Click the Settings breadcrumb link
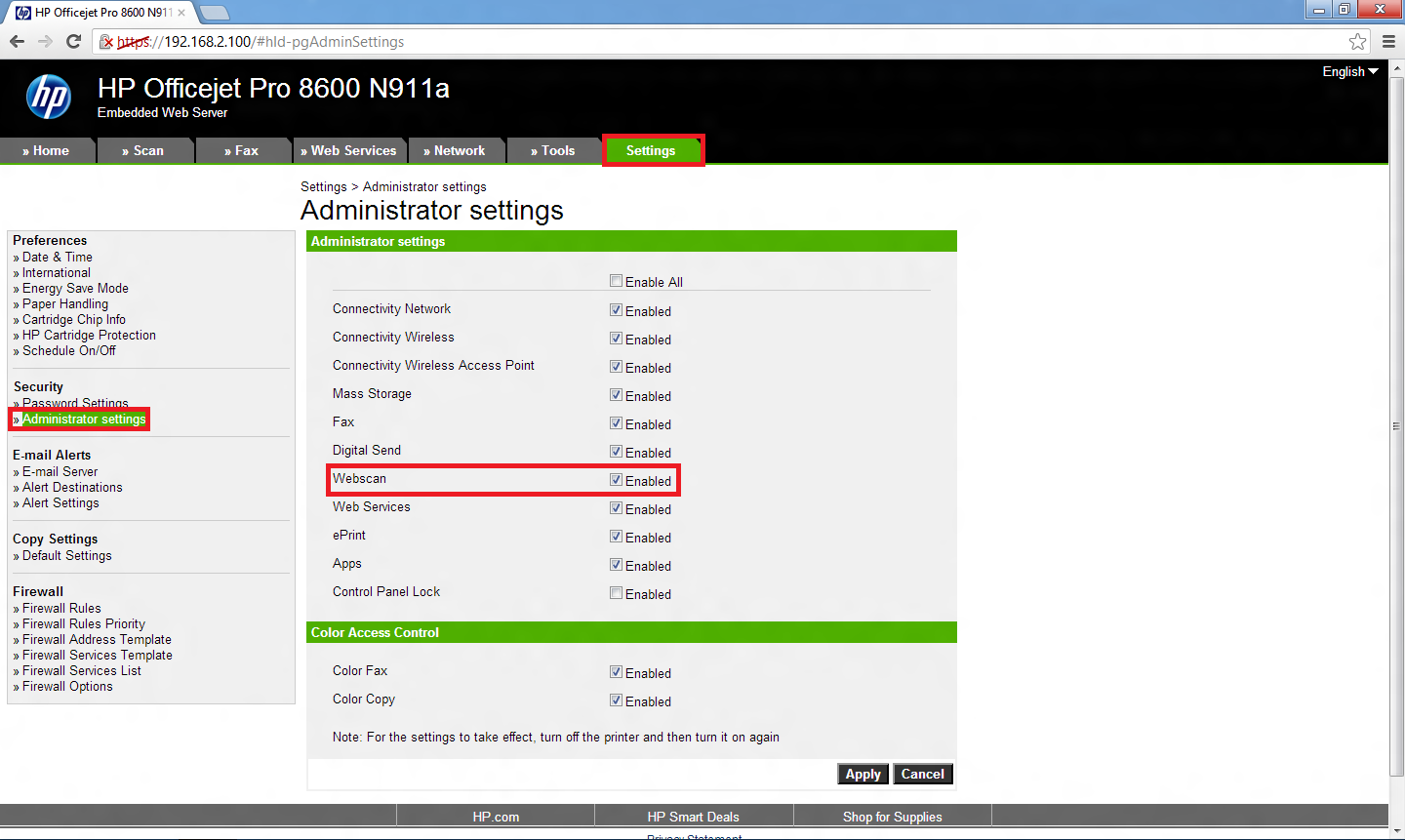The height and width of the screenshot is (840, 1405). (324, 187)
